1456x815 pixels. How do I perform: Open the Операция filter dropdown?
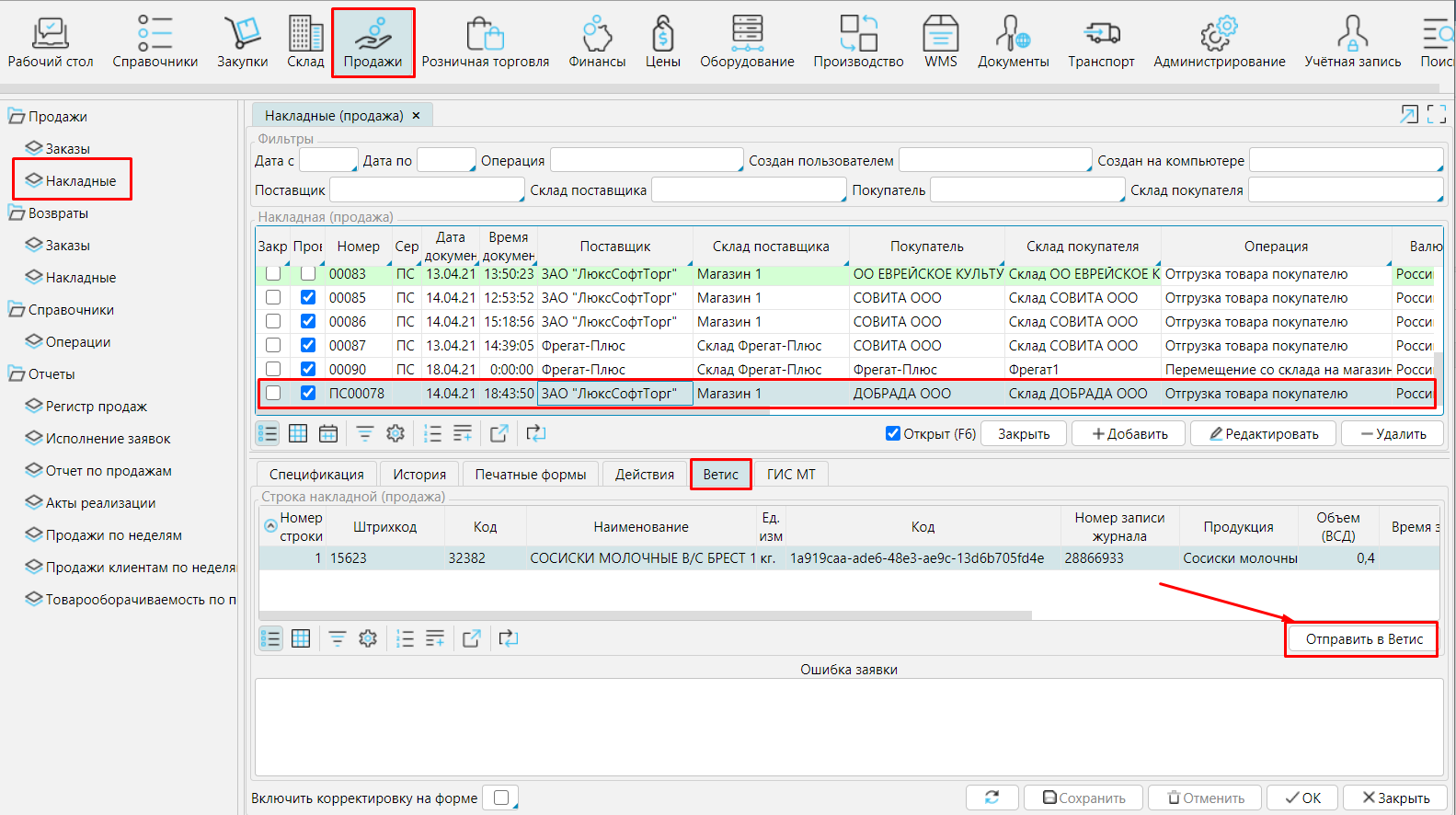(x=647, y=161)
